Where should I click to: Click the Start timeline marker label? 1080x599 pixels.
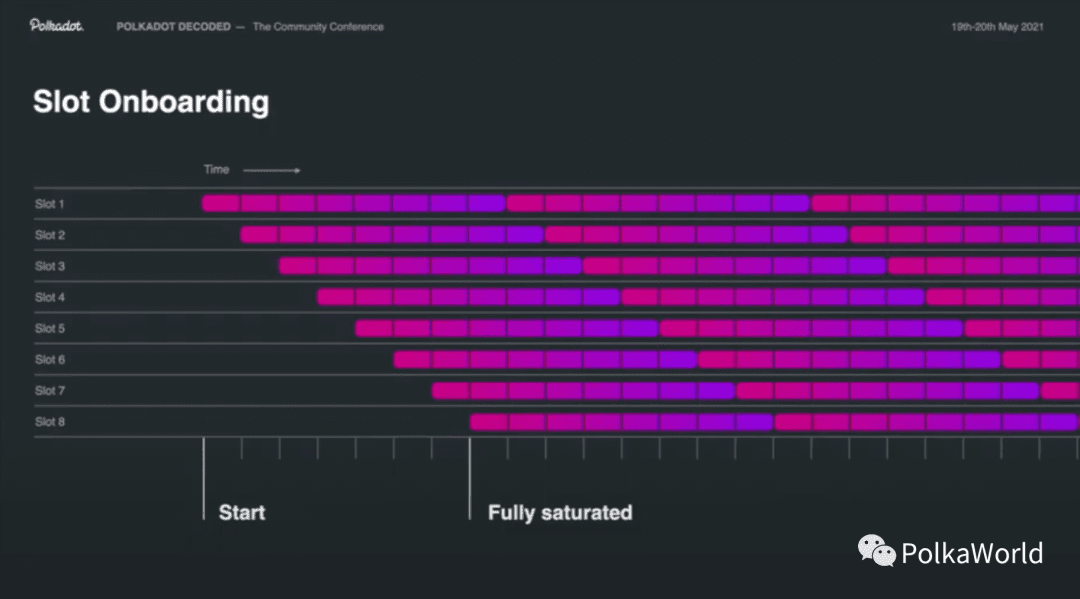(x=242, y=512)
